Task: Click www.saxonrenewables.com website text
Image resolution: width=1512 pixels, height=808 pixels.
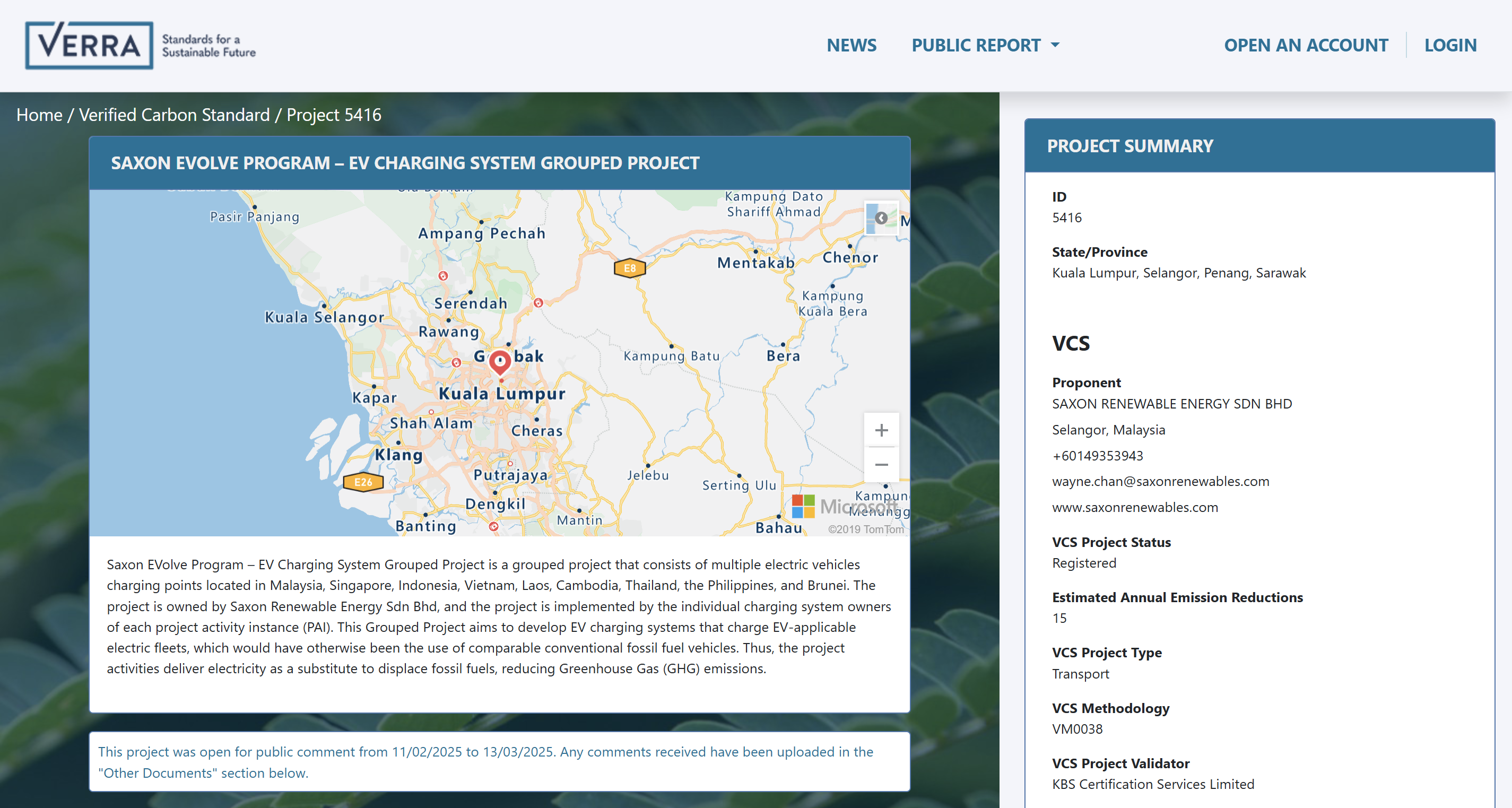Action: click(1134, 507)
